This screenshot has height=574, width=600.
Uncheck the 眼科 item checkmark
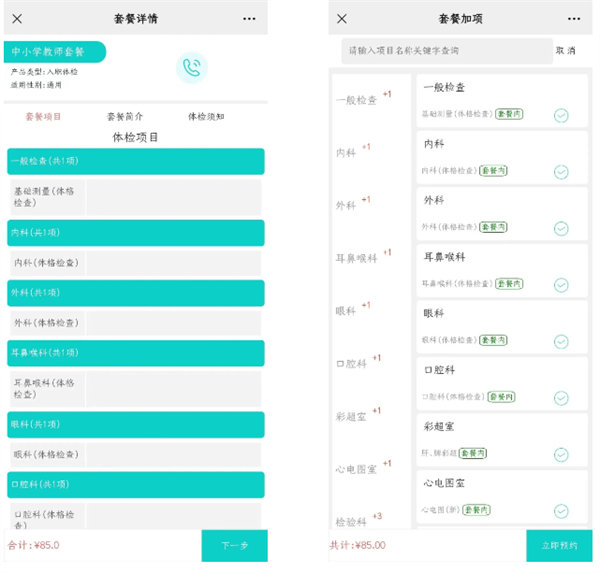(x=561, y=341)
